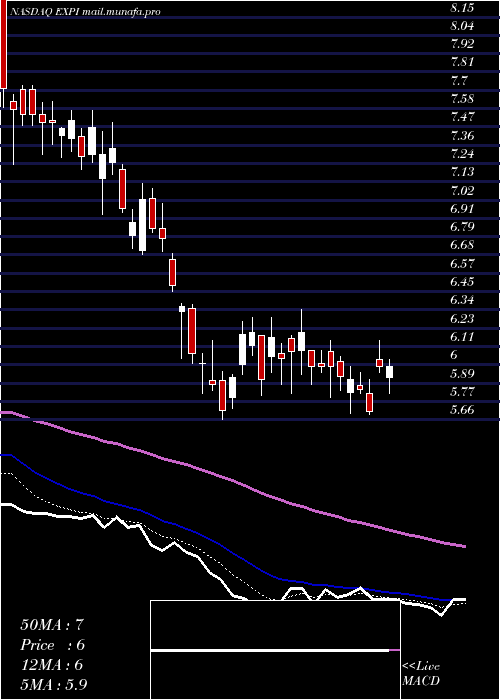Click the NASDAQ EXPI mail.munafa.pro title text

pyautogui.click(x=85, y=12)
